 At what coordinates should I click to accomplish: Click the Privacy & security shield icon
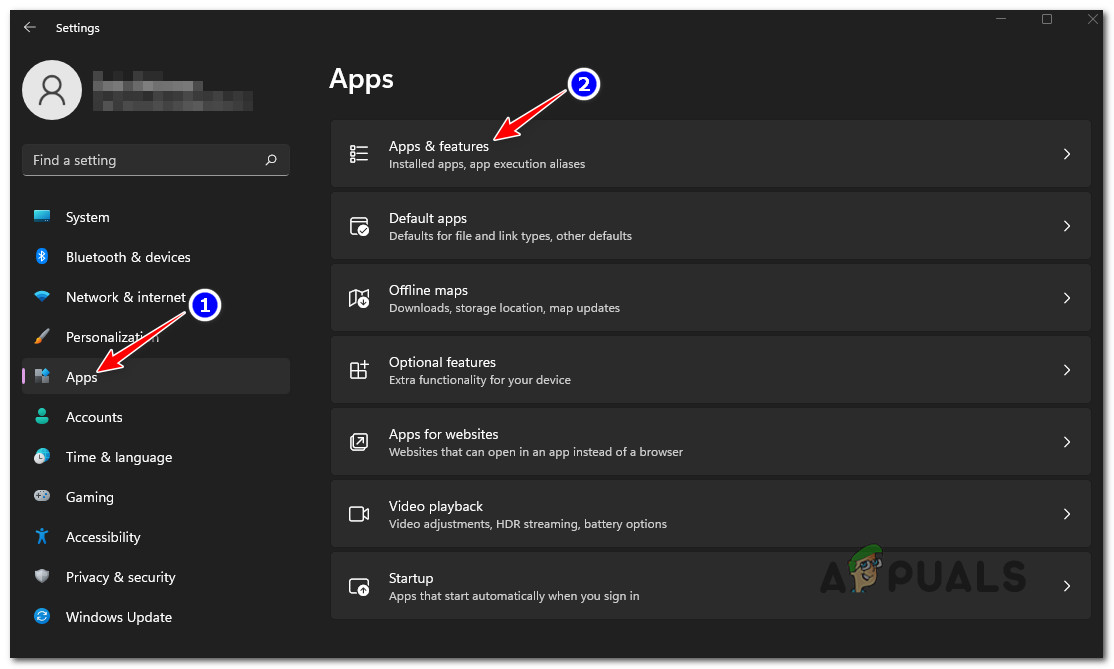[x=42, y=577]
